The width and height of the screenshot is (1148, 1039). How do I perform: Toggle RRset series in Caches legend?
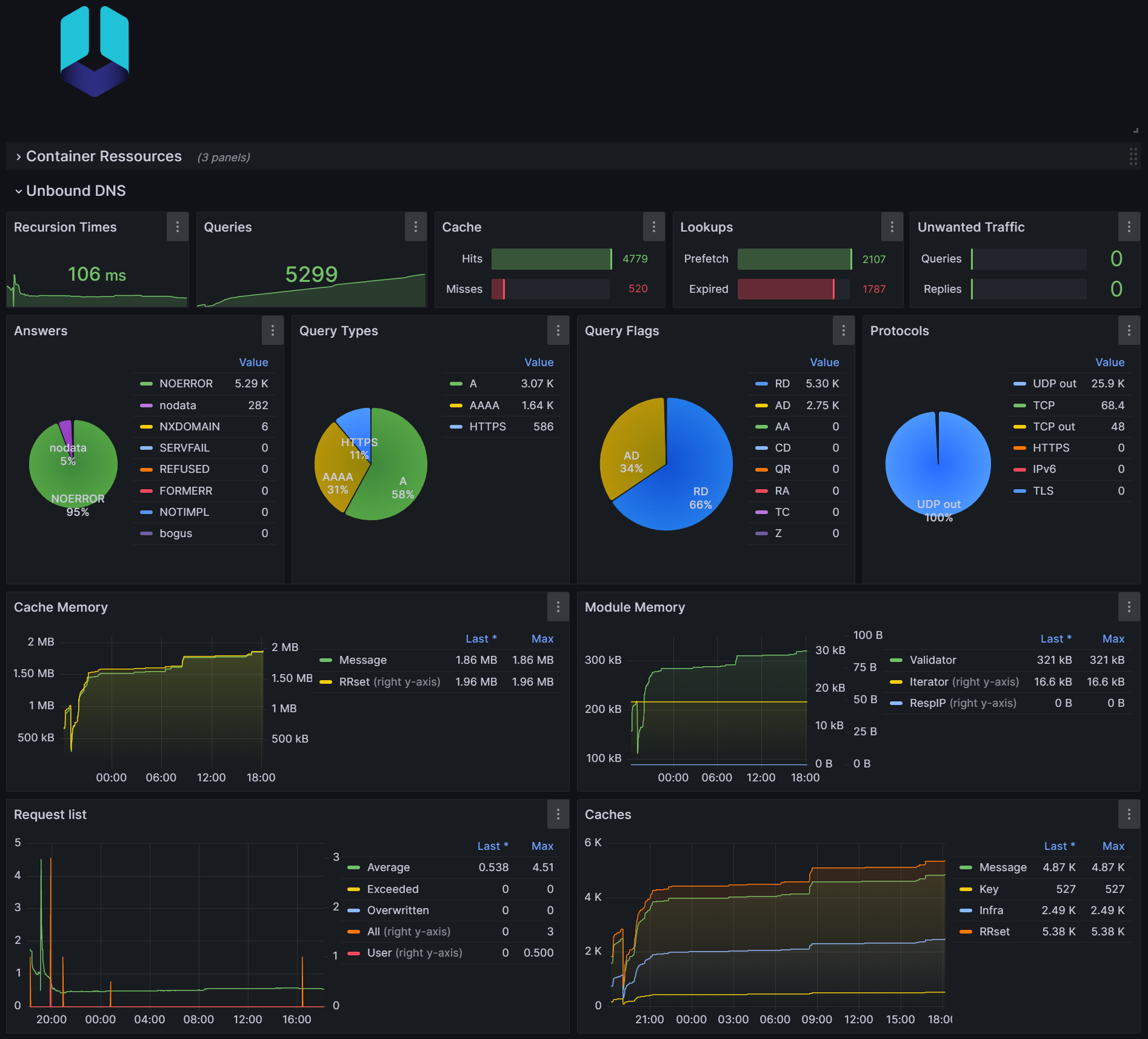994,932
